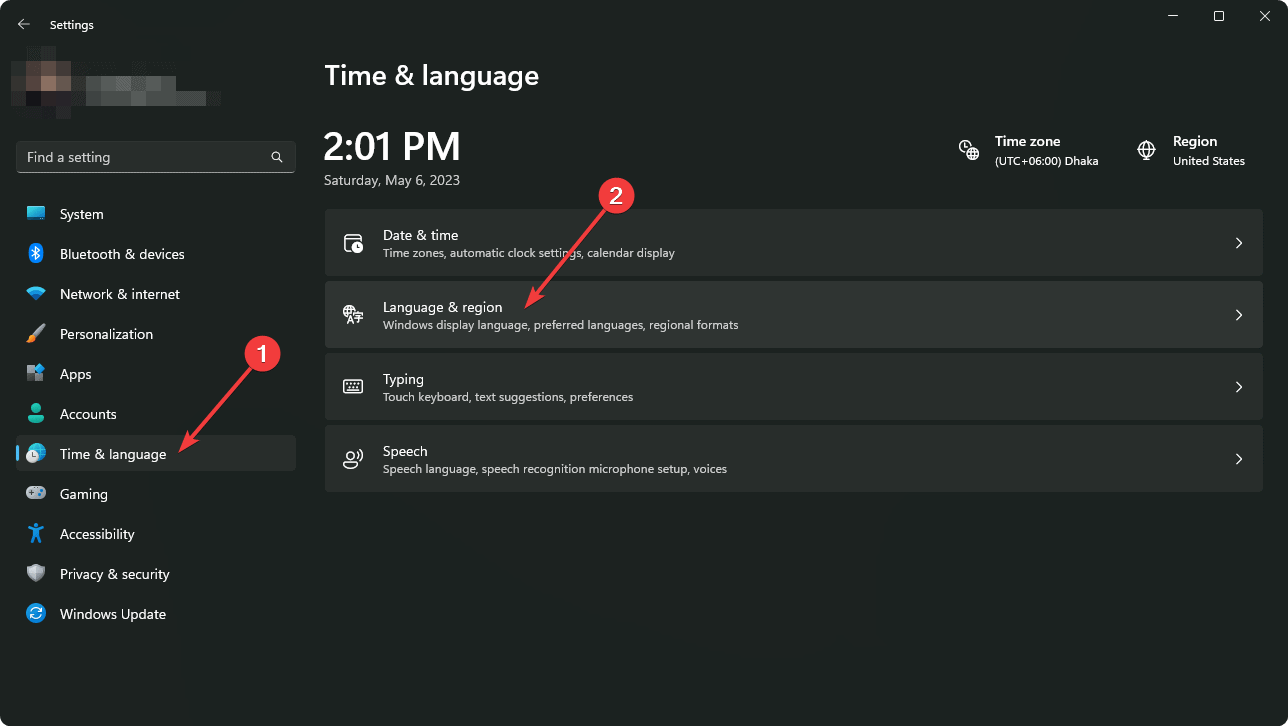Open Windows Update page

coord(156,614)
